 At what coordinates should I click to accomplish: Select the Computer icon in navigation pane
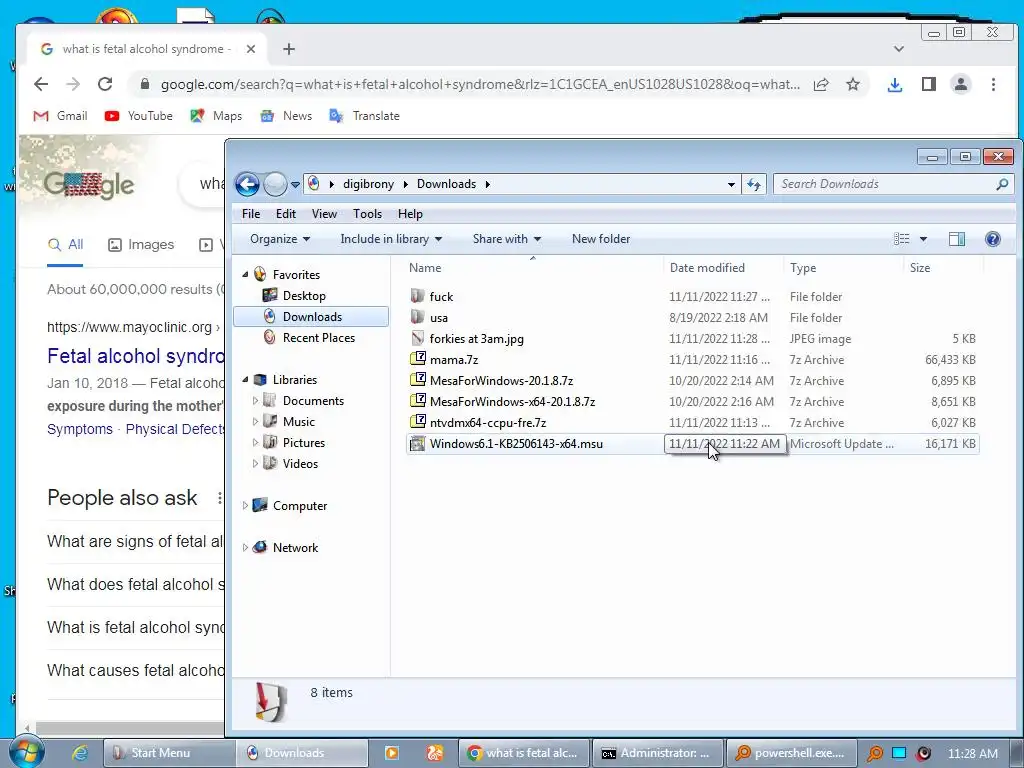(260, 505)
